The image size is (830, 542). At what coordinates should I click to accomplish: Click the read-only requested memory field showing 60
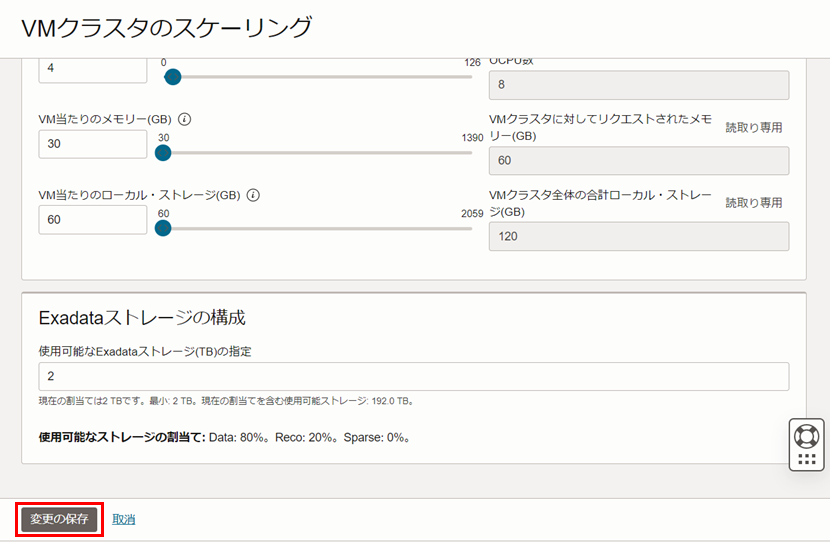click(638, 161)
